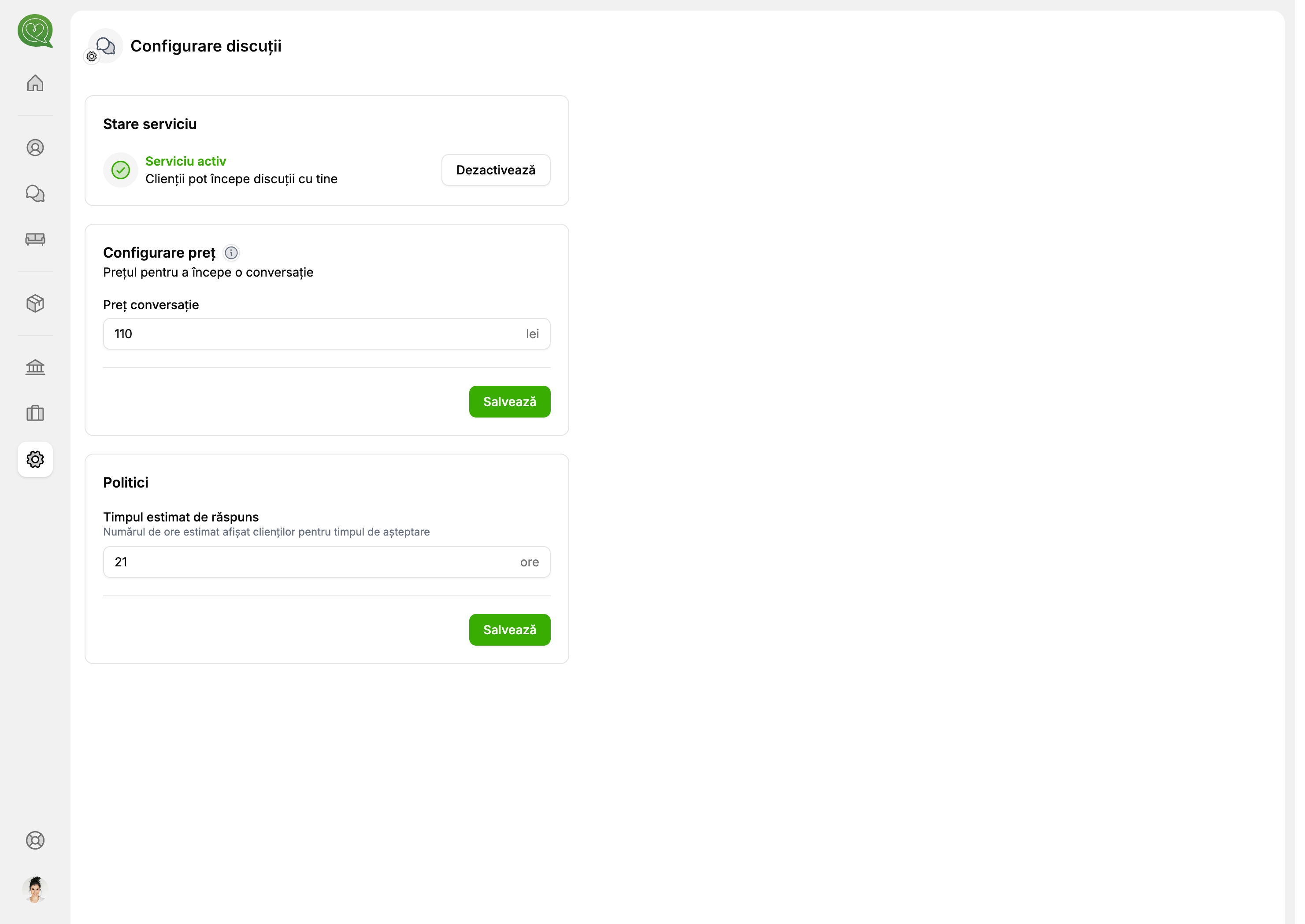1305x924 pixels.
Task: Open the home sidebar icon
Action: pos(35,83)
